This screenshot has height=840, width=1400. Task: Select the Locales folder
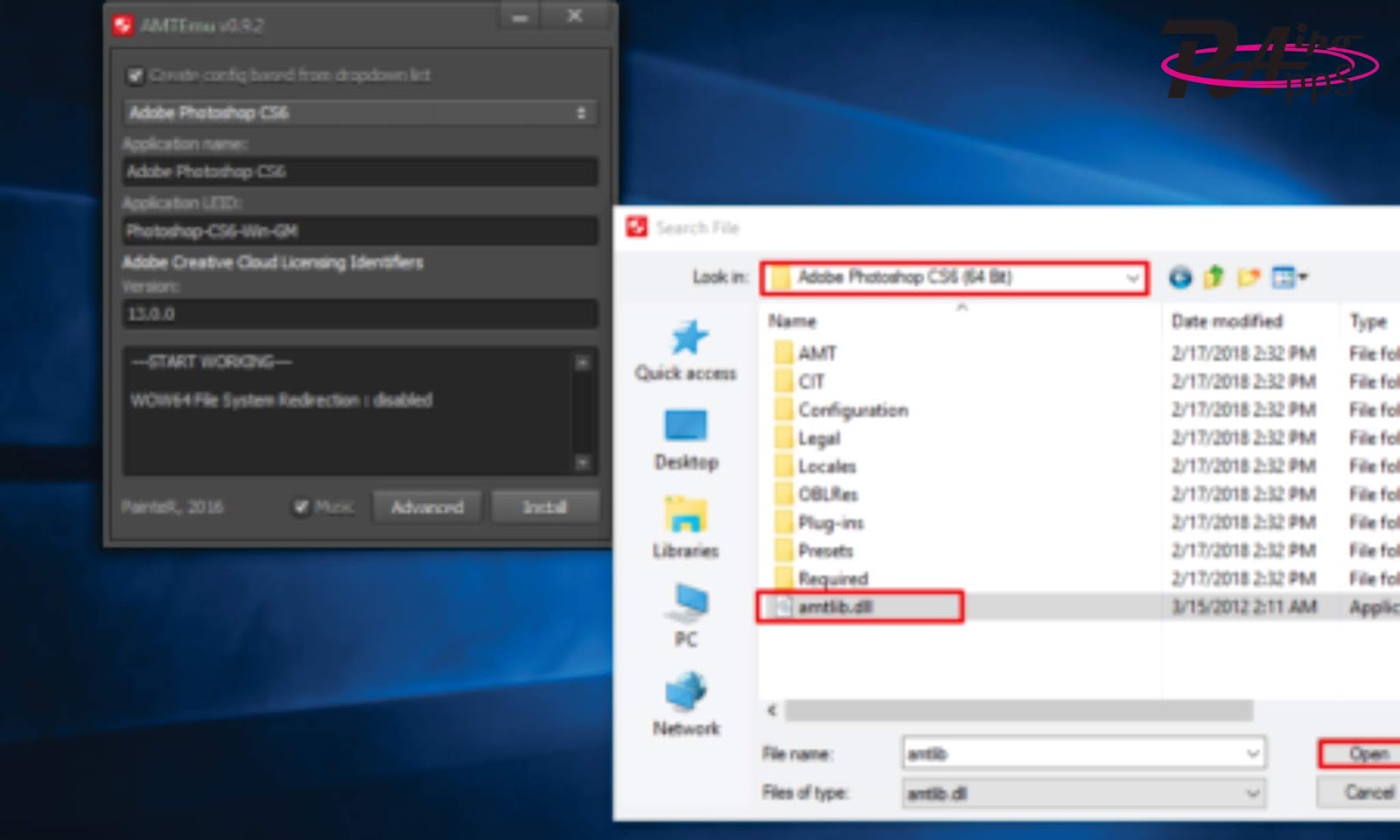(827, 466)
